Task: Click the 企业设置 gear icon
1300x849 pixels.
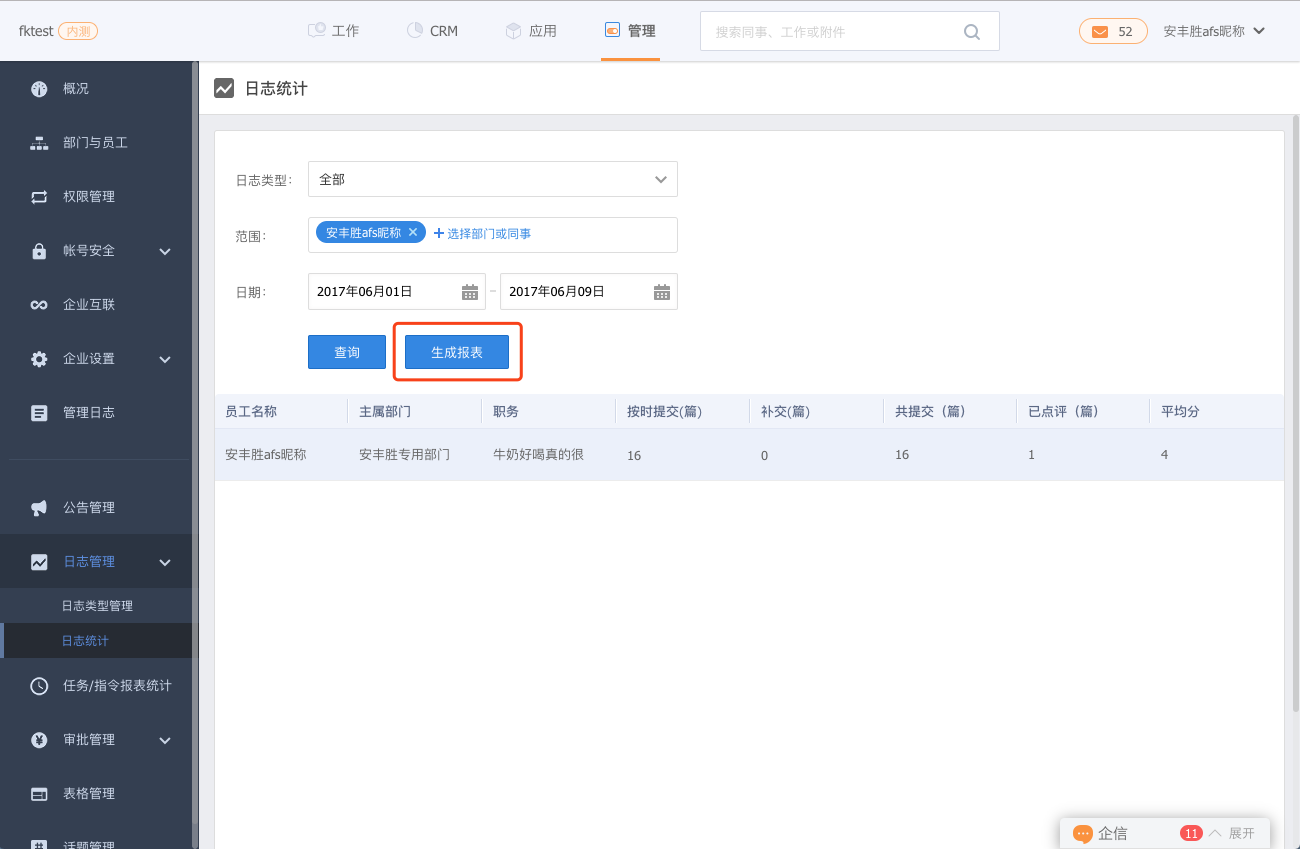Action: (39, 359)
